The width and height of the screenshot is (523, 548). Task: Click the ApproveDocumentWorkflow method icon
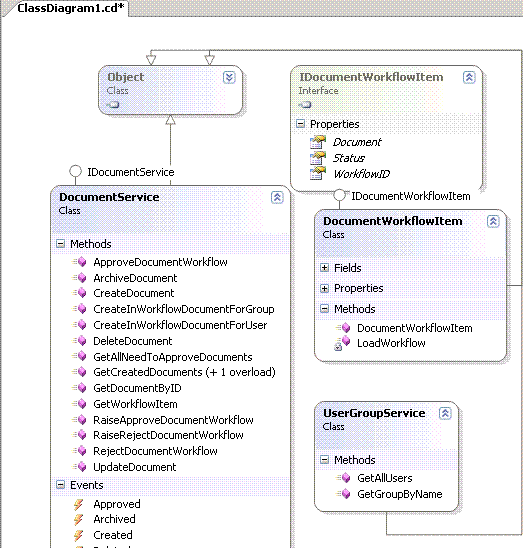pos(79,262)
